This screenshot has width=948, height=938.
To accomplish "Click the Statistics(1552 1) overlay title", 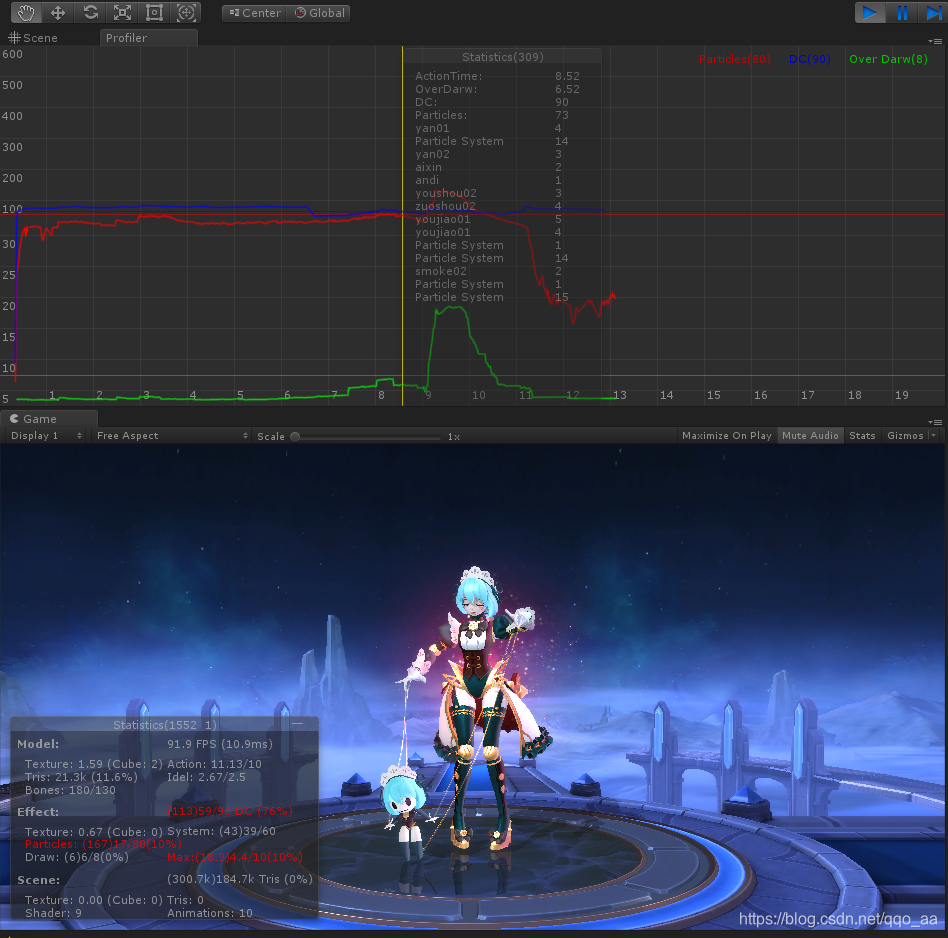I will pyautogui.click(x=164, y=725).
